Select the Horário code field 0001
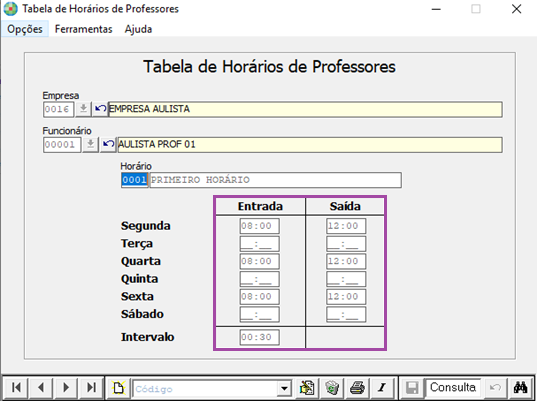The height and width of the screenshot is (401, 537). click(x=134, y=180)
